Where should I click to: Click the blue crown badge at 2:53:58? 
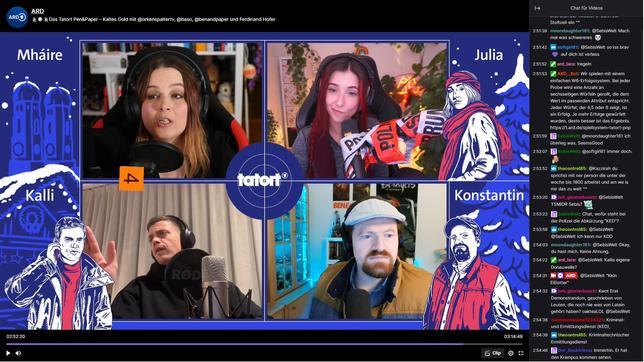point(553,229)
